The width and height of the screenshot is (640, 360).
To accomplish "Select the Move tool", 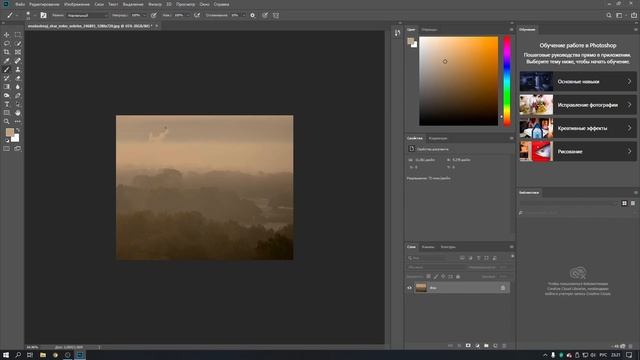I will [x=7, y=35].
